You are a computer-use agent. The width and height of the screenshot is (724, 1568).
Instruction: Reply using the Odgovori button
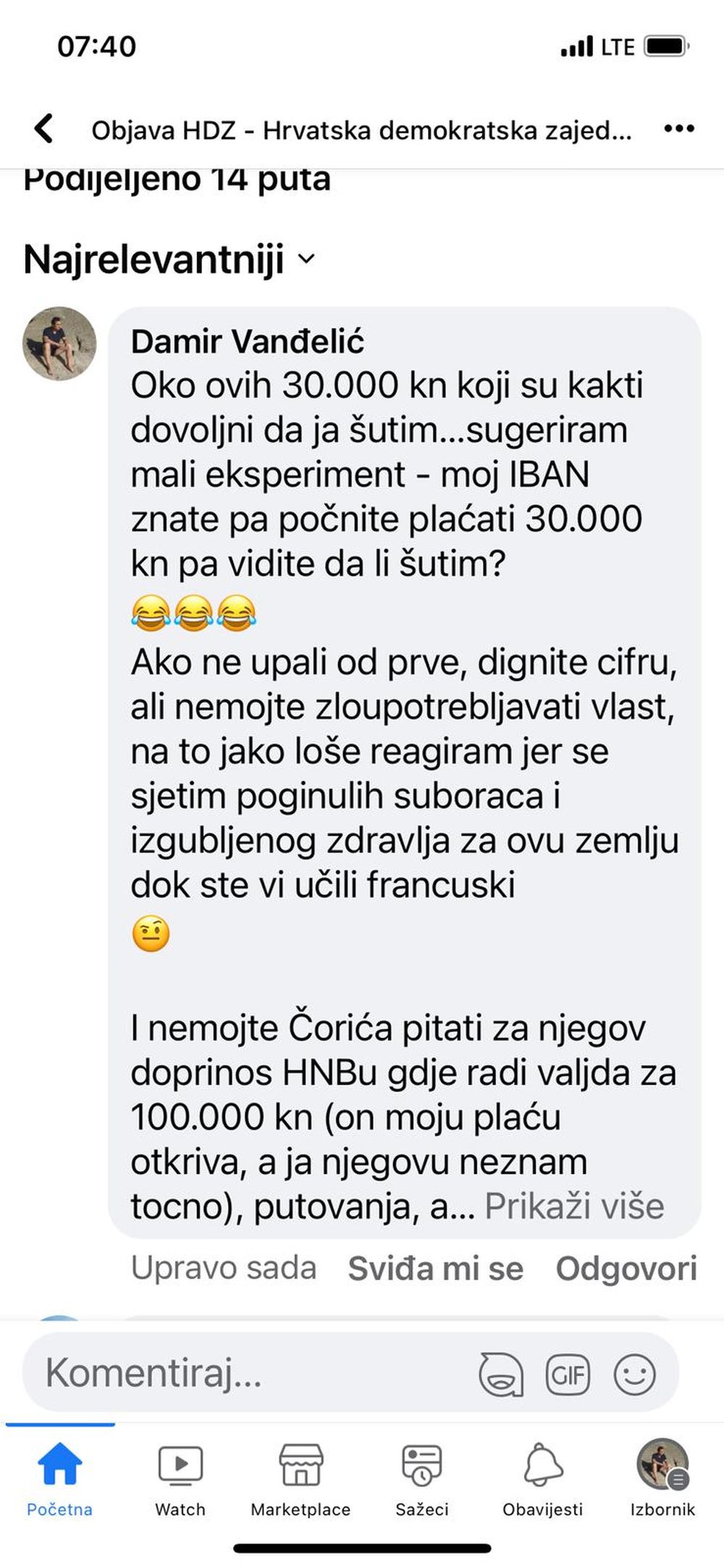click(x=626, y=1268)
